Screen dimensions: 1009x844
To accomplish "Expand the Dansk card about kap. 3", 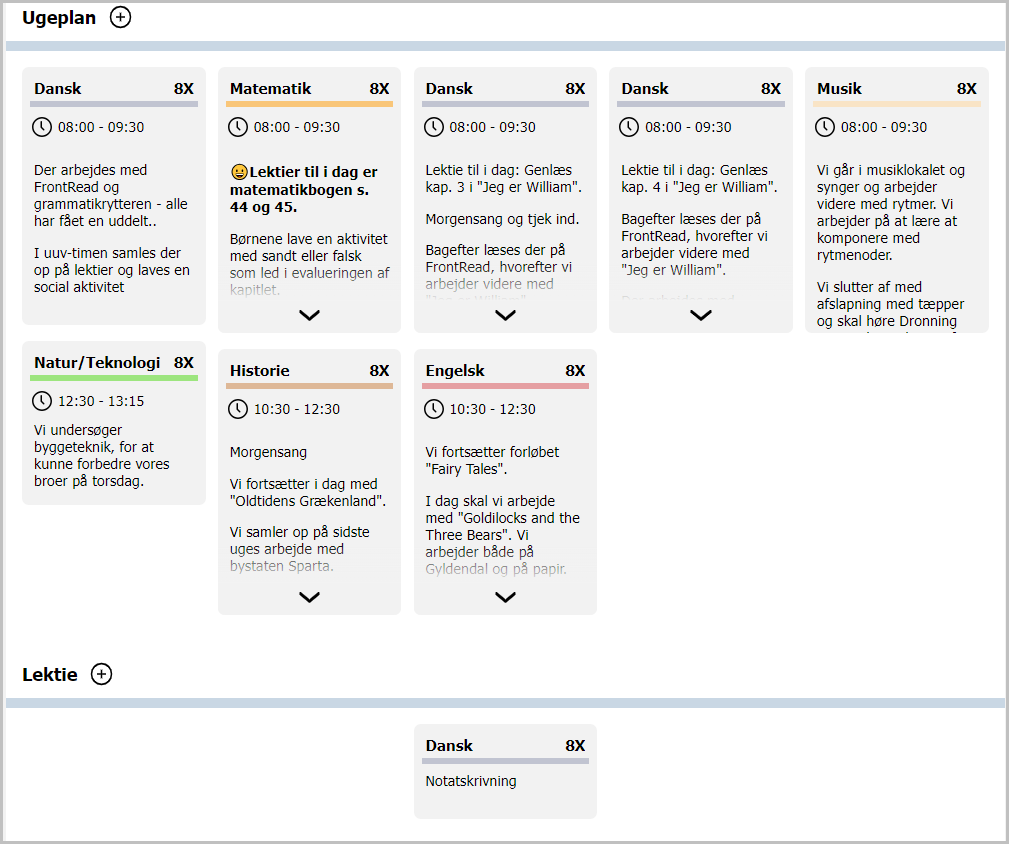I will [505, 315].
